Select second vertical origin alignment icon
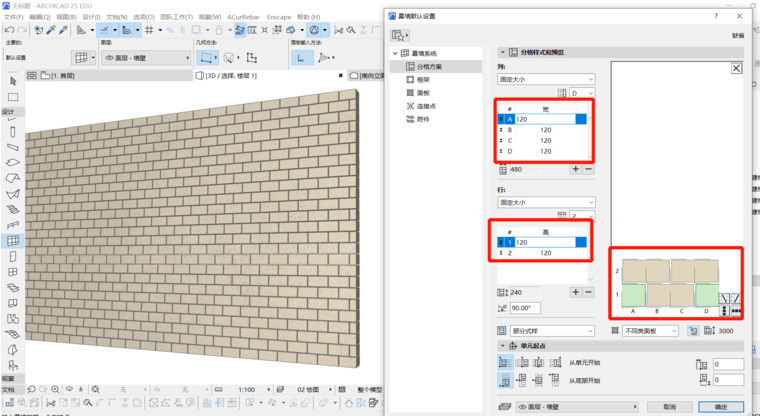Screen dimensions: 760x416 click(522, 380)
